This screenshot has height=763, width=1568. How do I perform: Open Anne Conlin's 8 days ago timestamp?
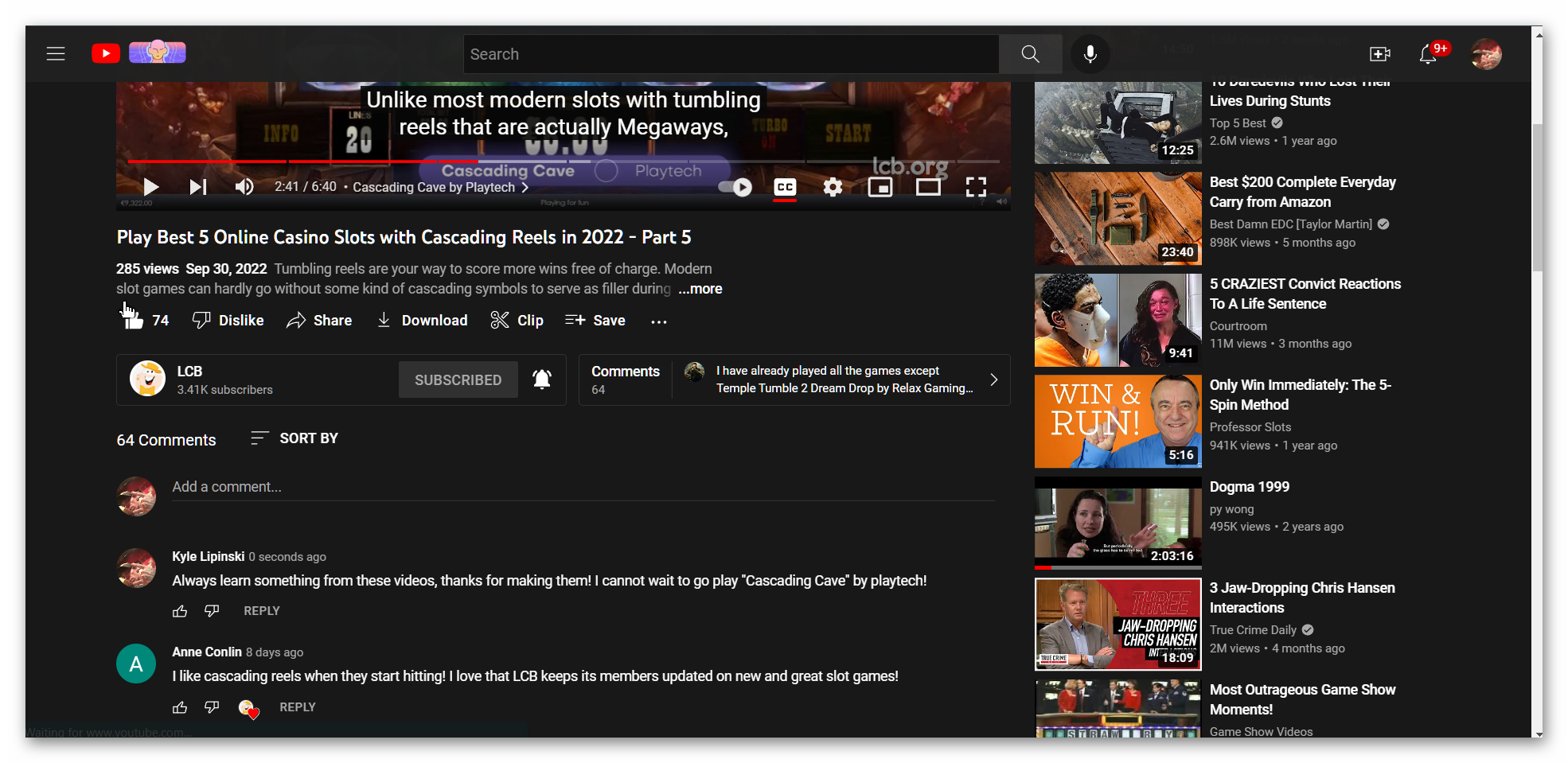pyautogui.click(x=275, y=652)
